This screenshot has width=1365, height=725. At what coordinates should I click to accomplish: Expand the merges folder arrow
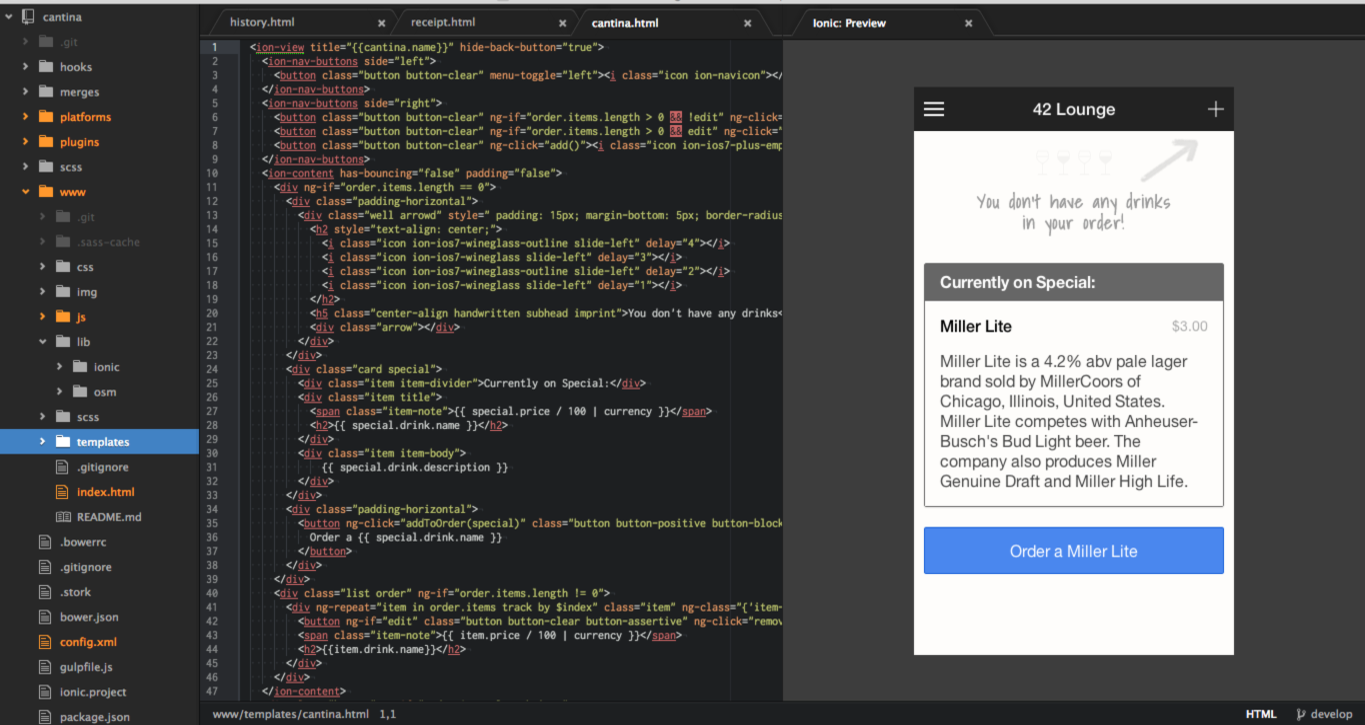(x=25, y=92)
